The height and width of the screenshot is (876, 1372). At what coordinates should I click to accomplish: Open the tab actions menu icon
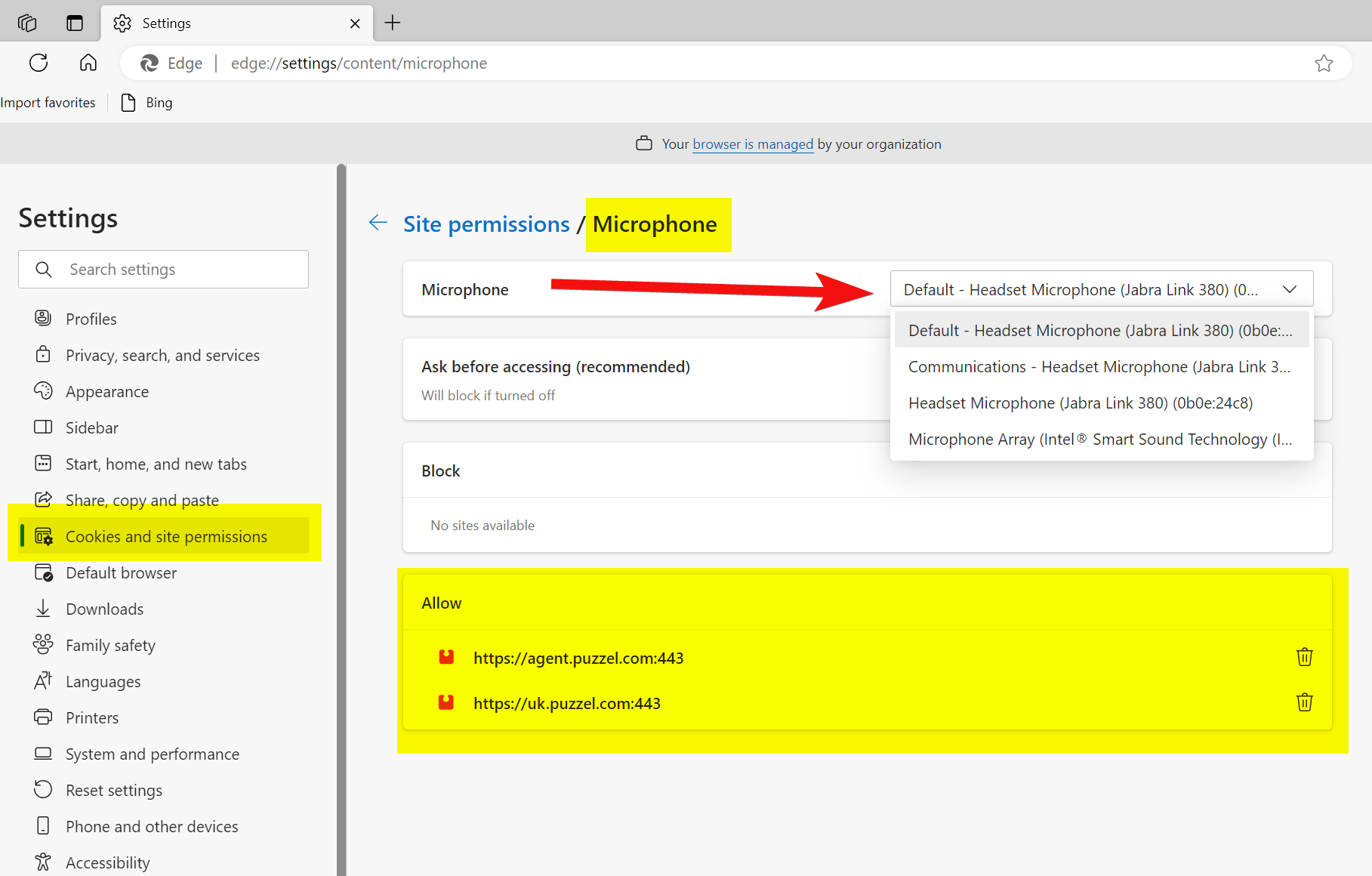[x=74, y=23]
